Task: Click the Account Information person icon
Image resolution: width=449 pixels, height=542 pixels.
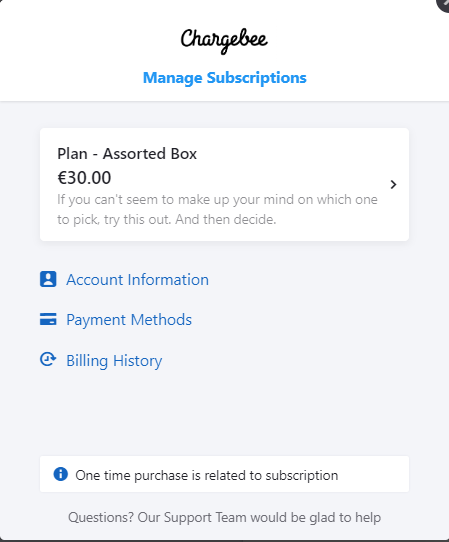Action: point(48,279)
